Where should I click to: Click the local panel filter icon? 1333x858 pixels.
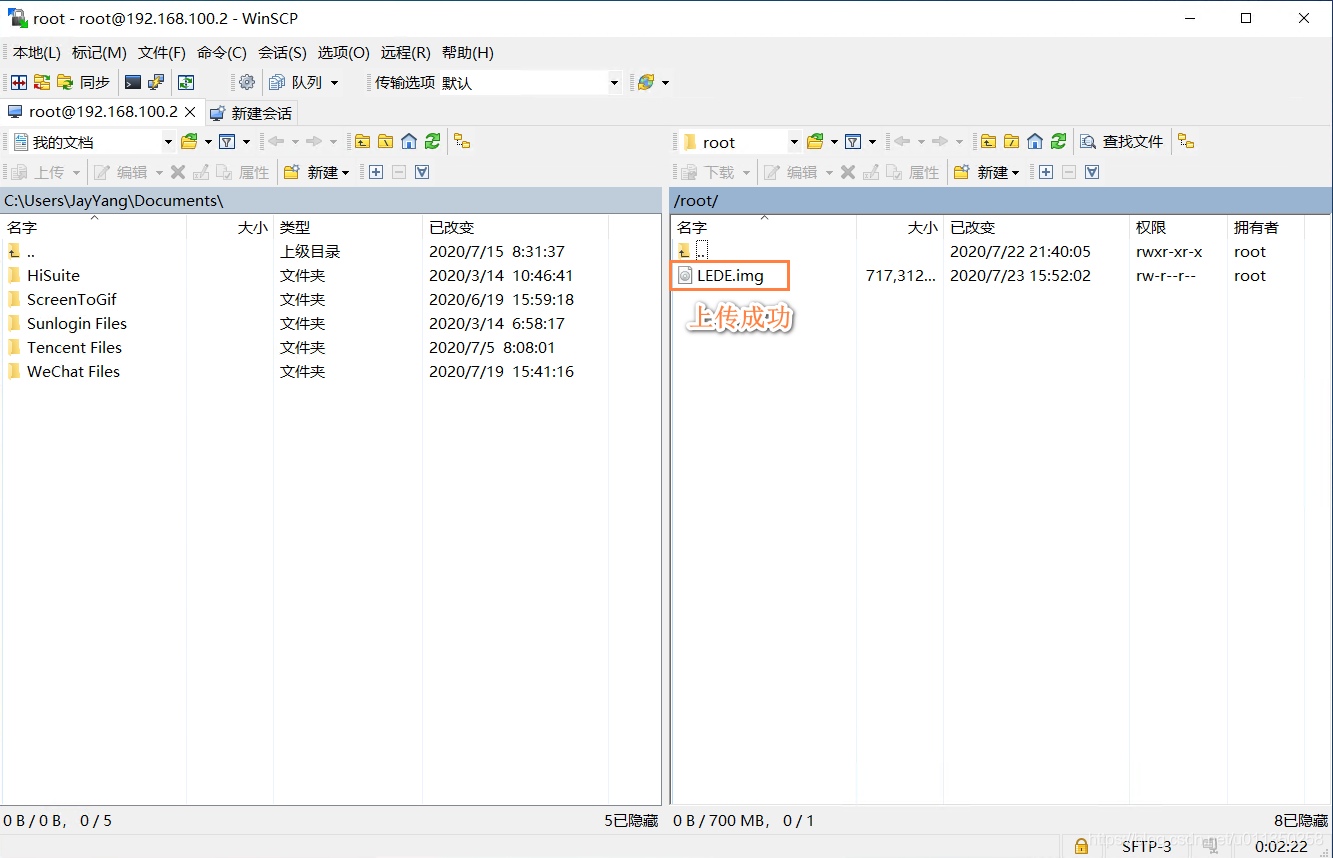pyautogui.click(x=227, y=142)
